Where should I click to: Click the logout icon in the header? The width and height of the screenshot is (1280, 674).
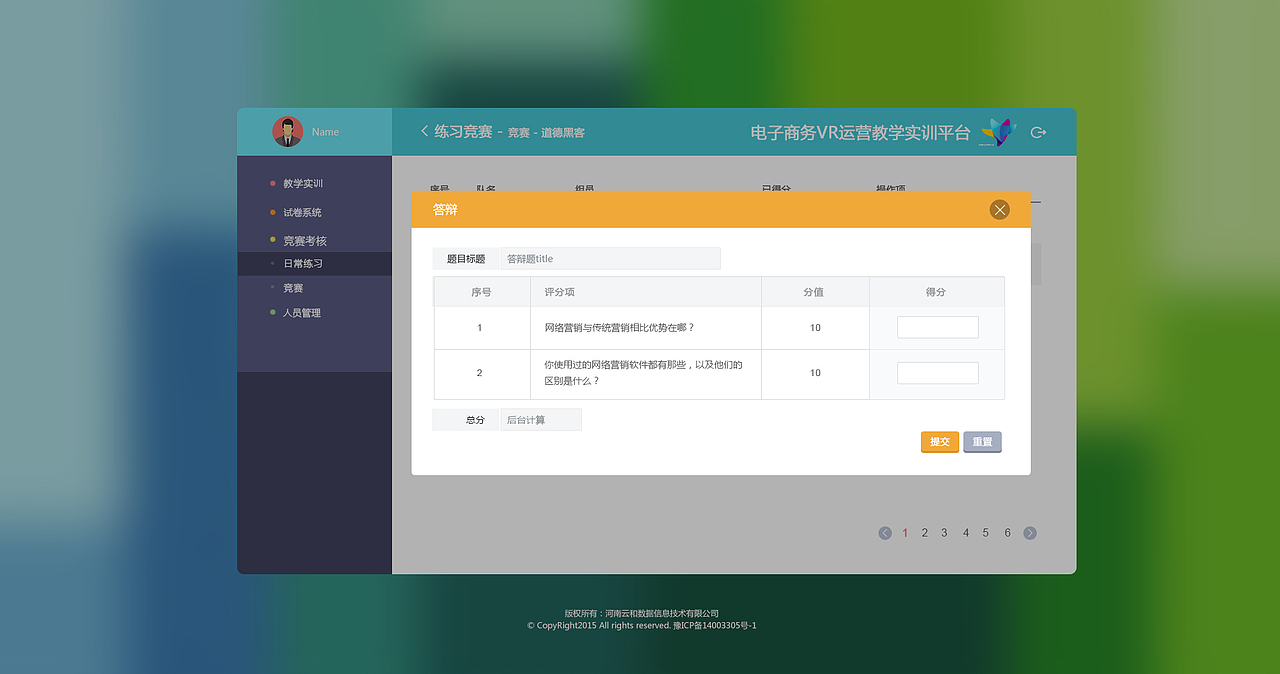[x=1038, y=131]
